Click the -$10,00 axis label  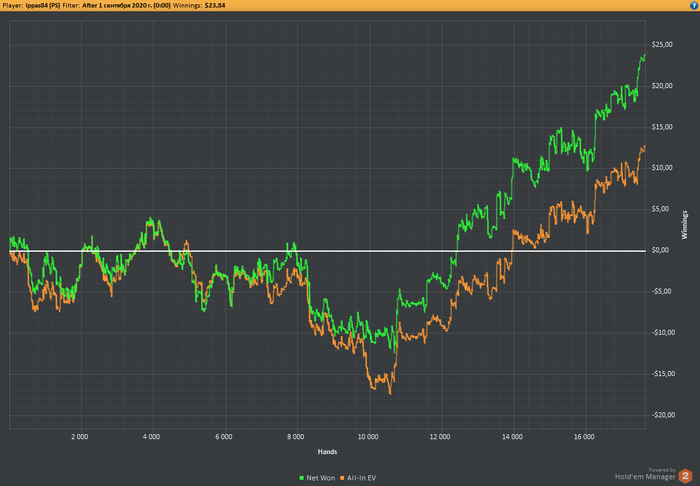[662, 332]
